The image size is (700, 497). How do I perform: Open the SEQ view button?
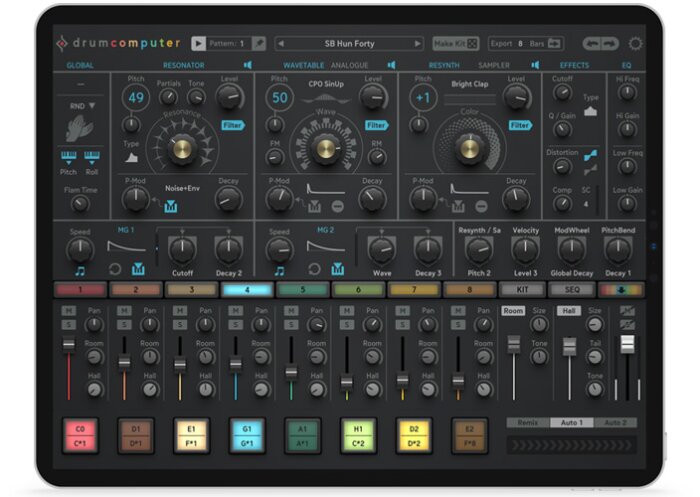click(572, 290)
